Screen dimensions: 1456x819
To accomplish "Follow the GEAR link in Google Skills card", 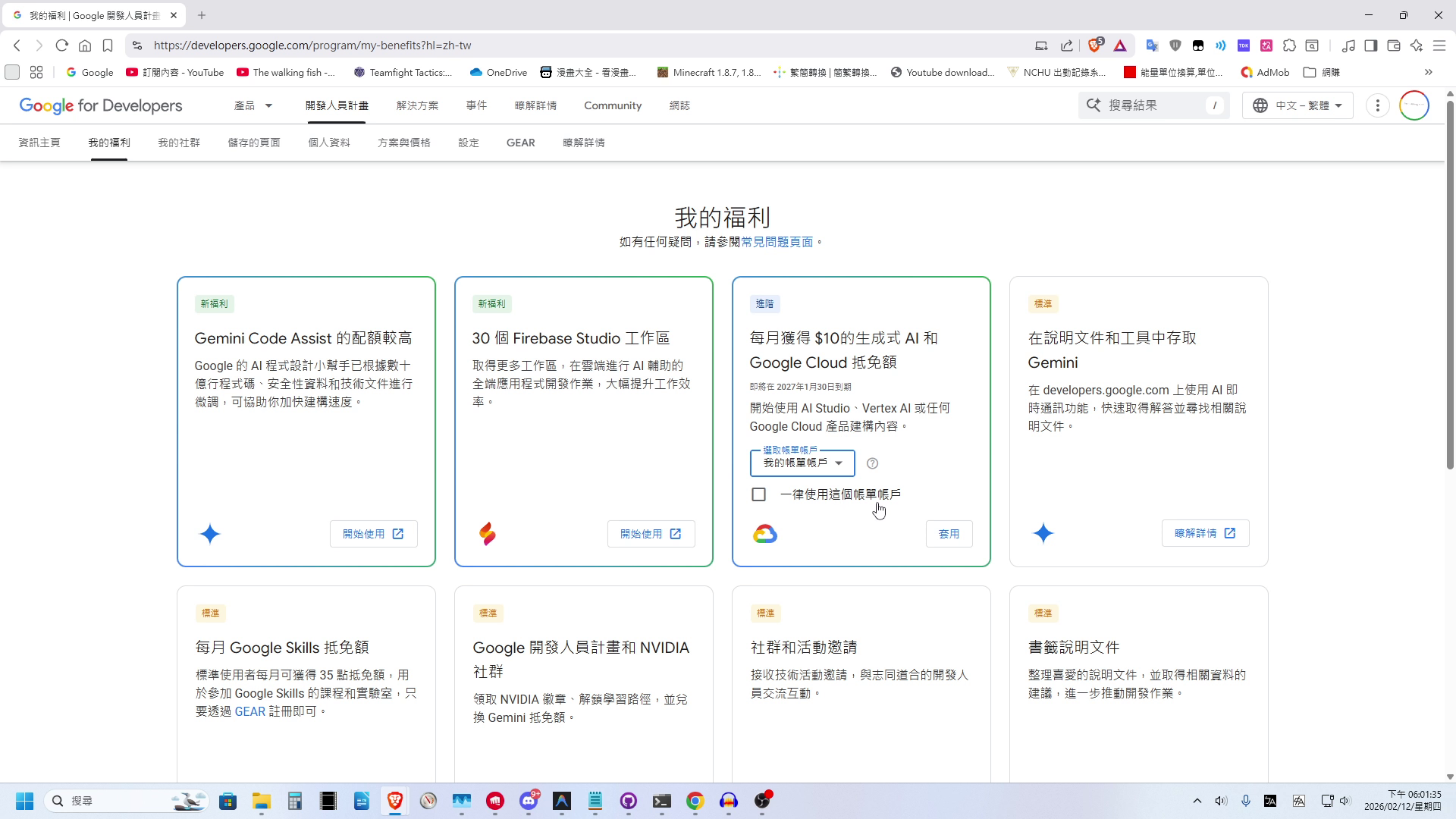I will 250,711.
